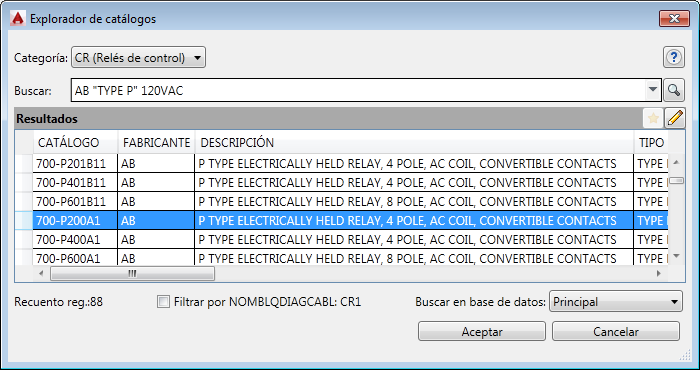Click the results list scroll down arrow

(x=676, y=256)
